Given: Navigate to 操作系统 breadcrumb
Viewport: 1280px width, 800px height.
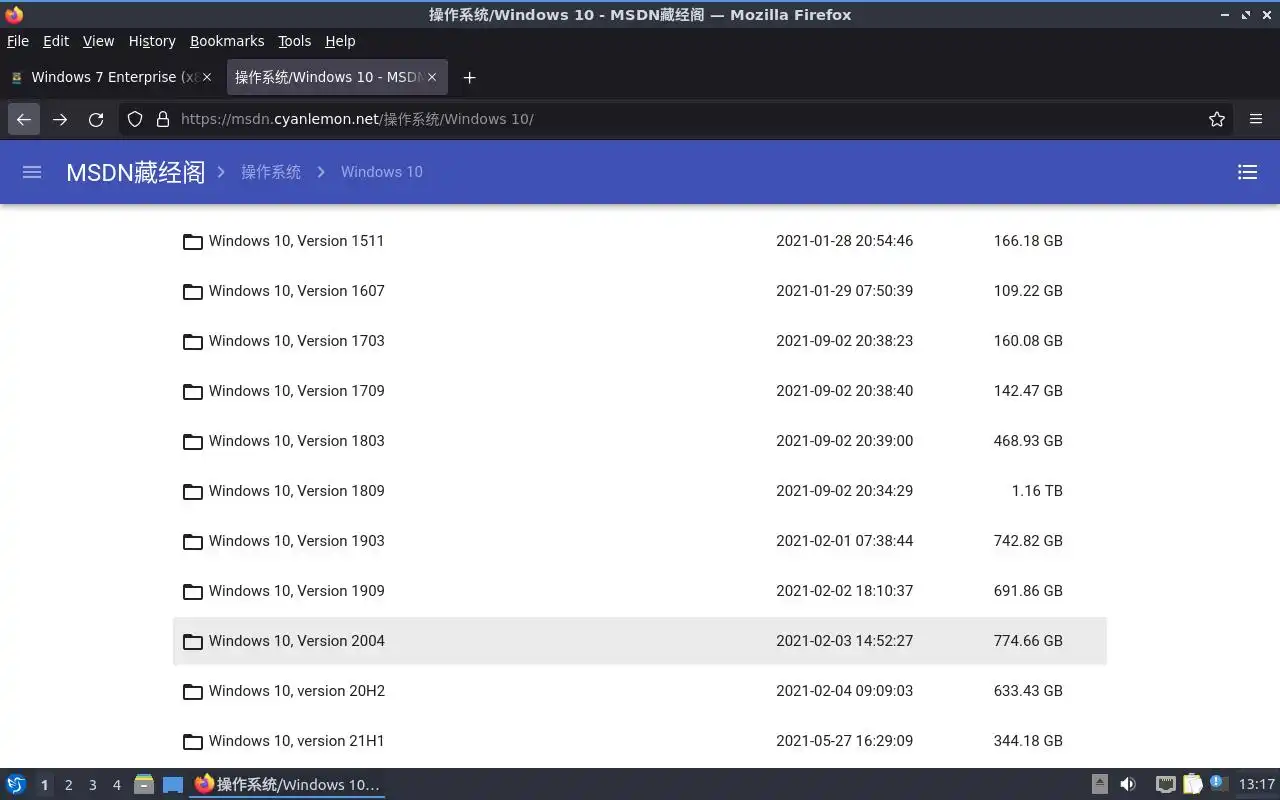Looking at the screenshot, I should tap(271, 172).
